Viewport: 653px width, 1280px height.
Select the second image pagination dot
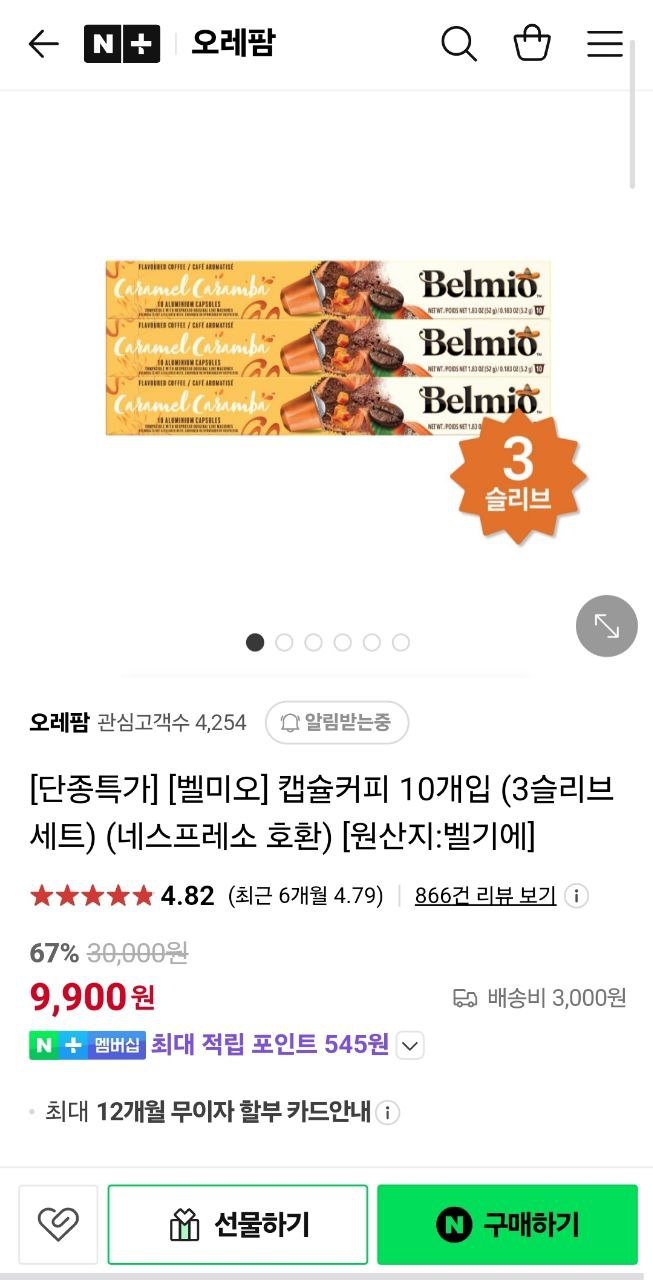coord(284,642)
